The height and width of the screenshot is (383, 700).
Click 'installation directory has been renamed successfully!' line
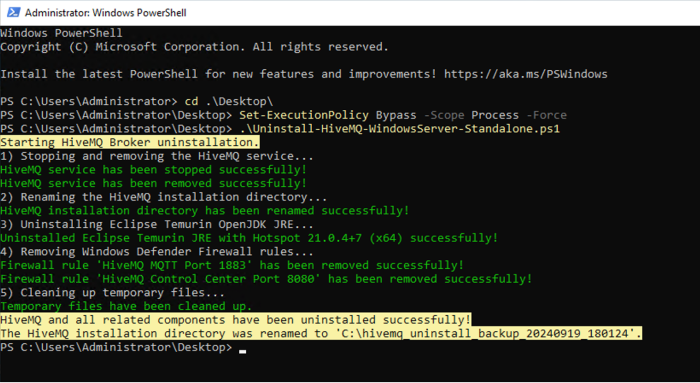pyautogui.click(x=204, y=211)
